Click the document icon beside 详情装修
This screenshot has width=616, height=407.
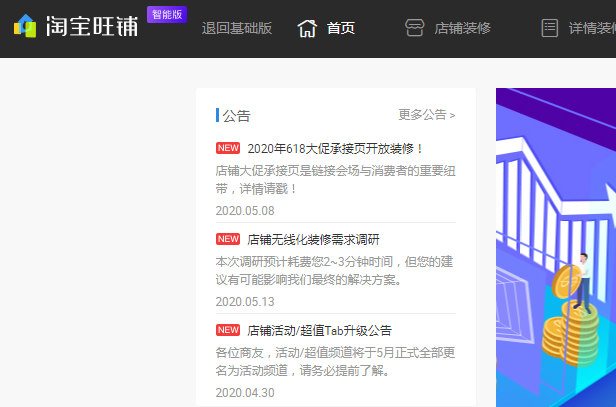click(550, 28)
